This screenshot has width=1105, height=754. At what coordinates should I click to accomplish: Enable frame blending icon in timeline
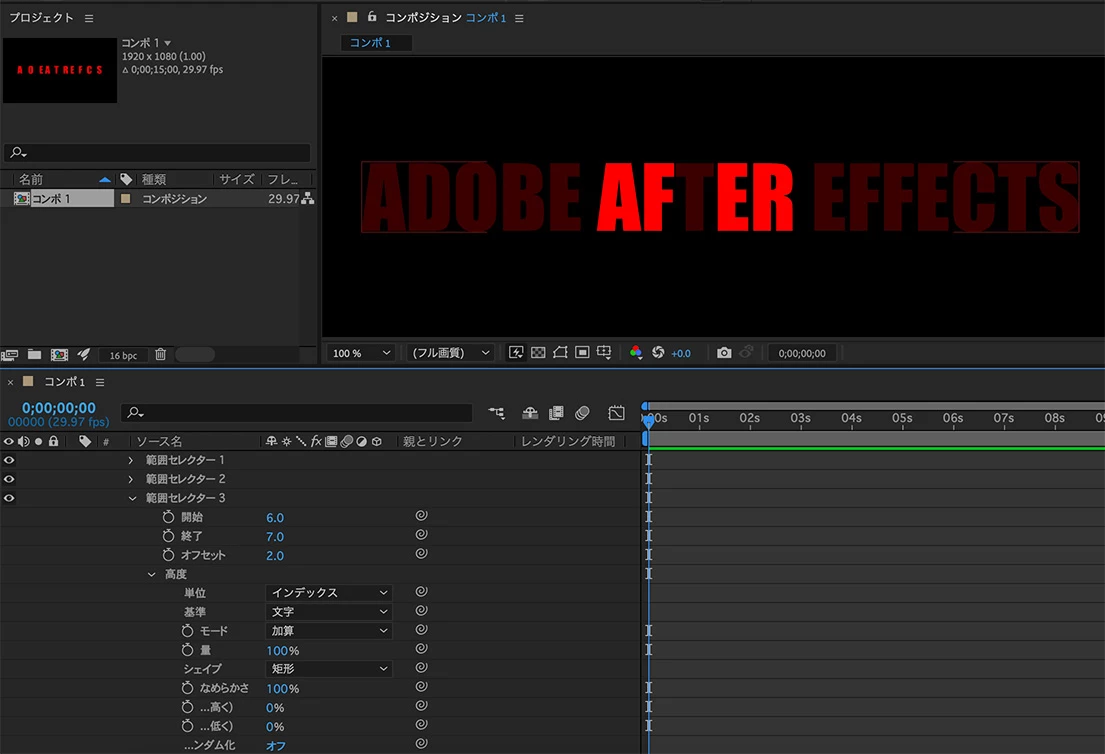556,413
